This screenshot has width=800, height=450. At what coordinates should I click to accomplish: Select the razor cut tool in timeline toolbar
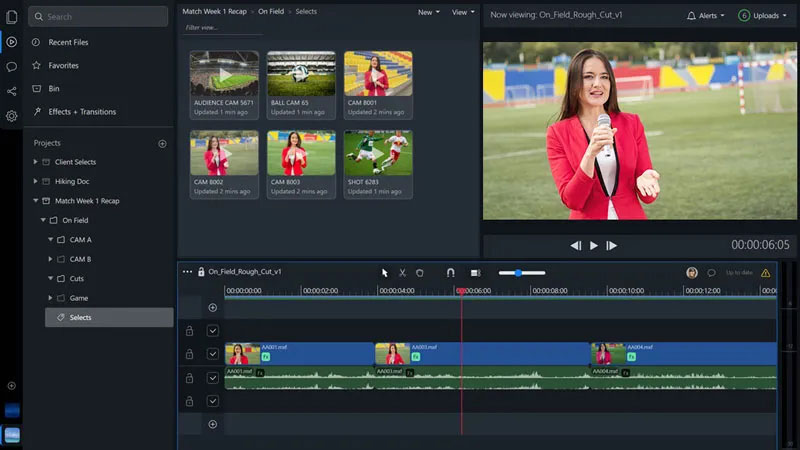[402, 272]
